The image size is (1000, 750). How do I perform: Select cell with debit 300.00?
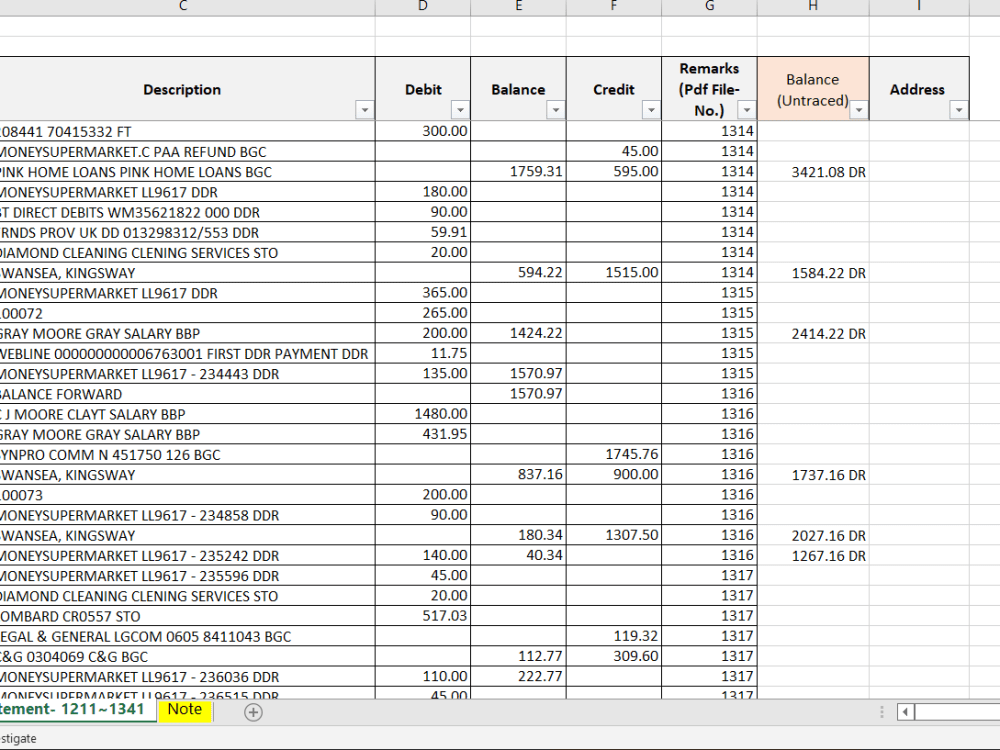point(423,131)
